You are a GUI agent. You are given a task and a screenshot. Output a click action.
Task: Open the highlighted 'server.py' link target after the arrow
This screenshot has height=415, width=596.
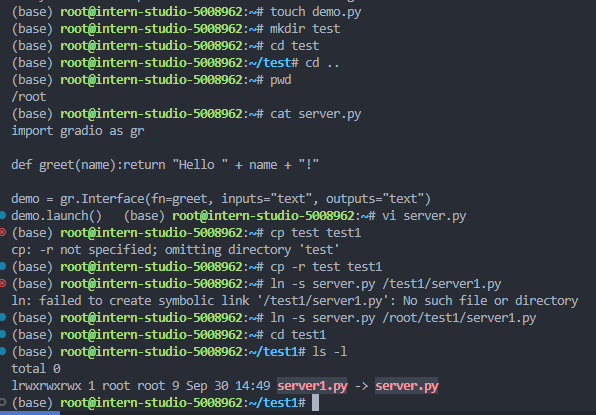tap(407, 386)
